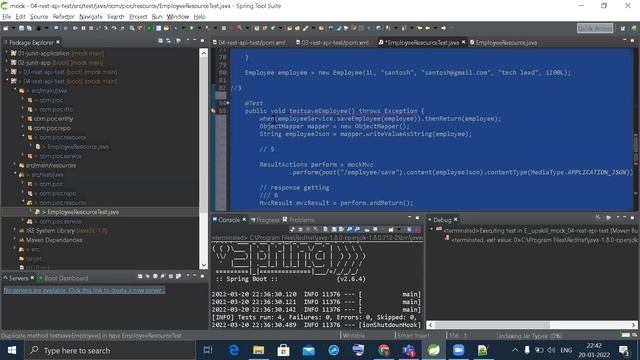Open the New wizard dropdown arrow
640x360 pixels.
(x=12, y=28)
